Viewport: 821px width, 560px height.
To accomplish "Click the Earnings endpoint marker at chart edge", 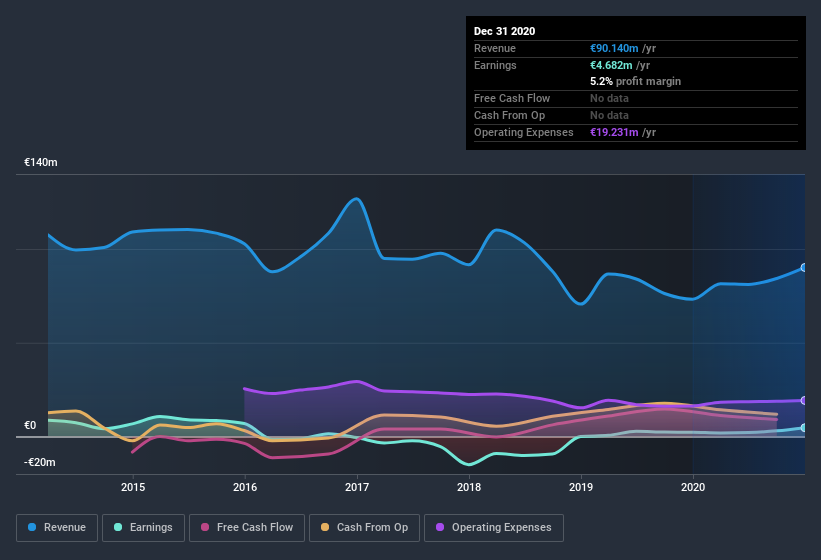I will tap(804, 428).
